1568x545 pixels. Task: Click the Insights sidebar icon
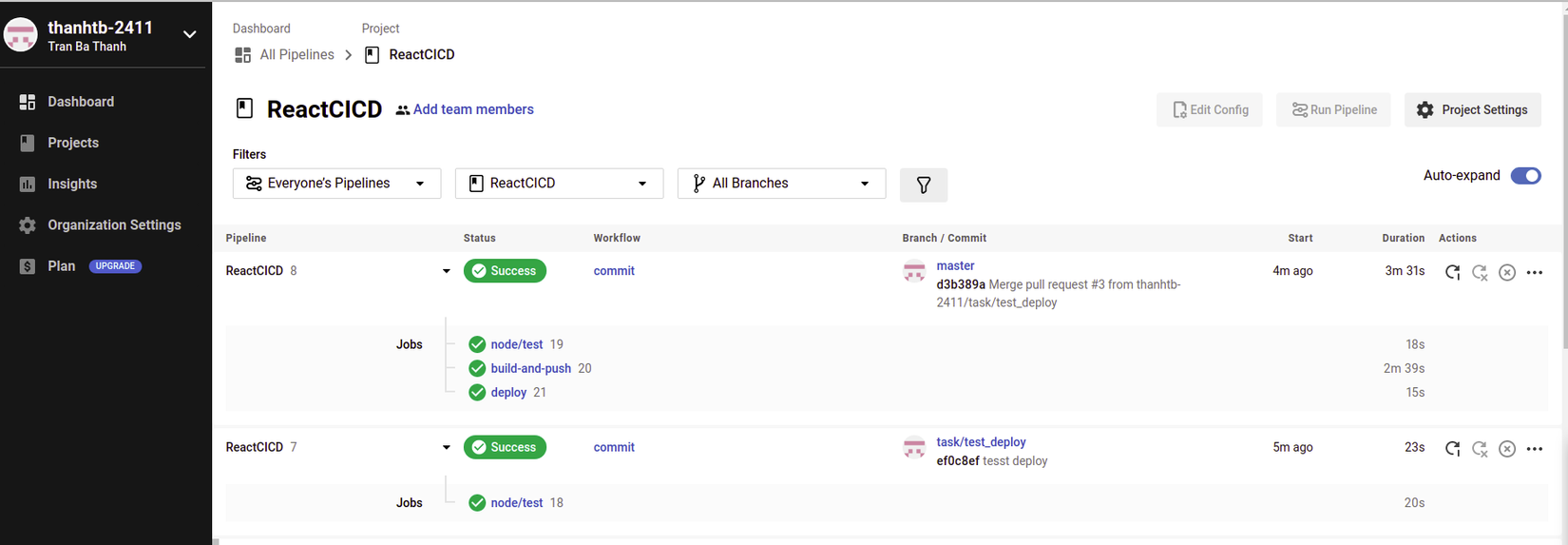click(28, 185)
